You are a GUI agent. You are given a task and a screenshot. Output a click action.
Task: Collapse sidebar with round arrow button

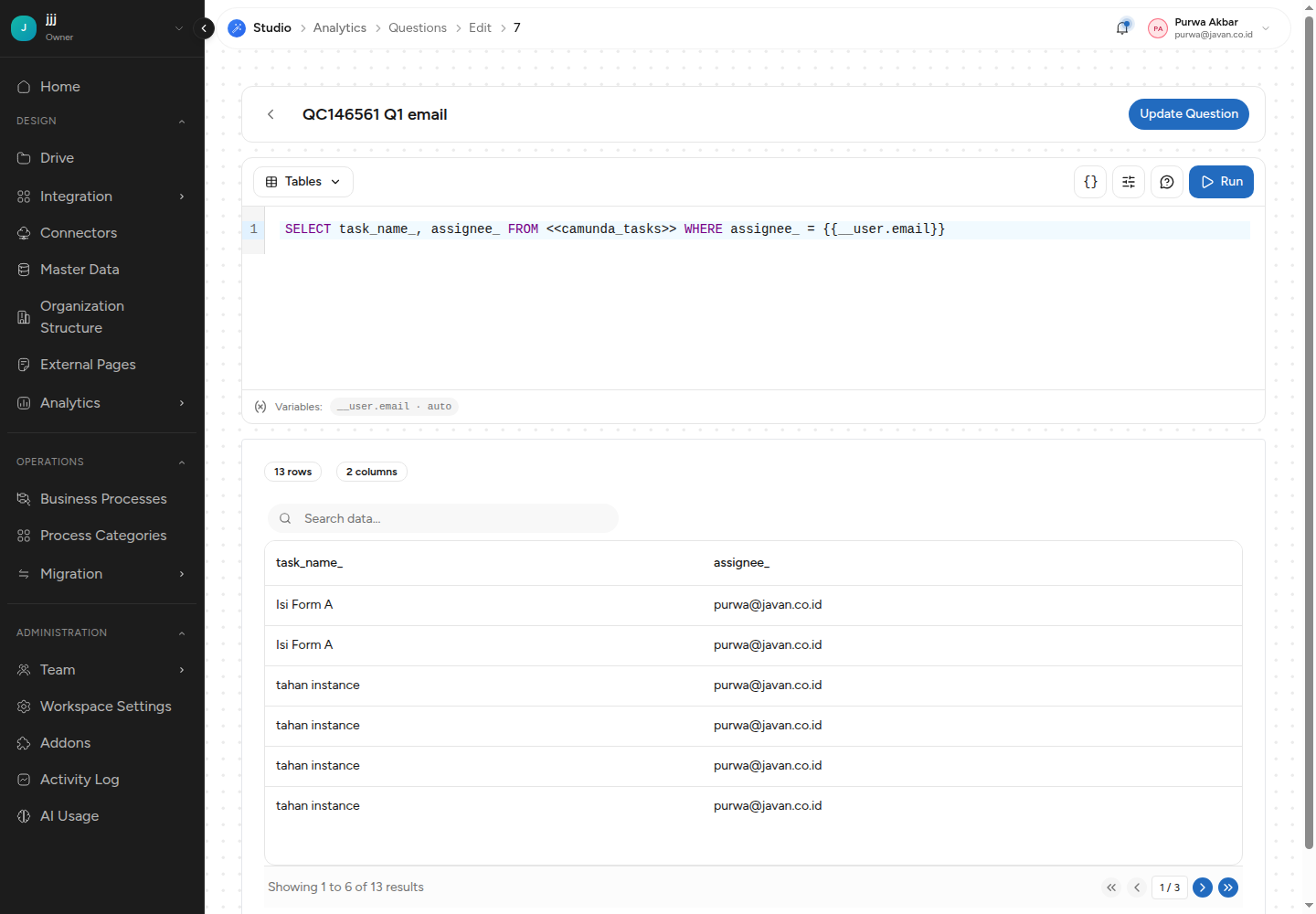click(205, 28)
